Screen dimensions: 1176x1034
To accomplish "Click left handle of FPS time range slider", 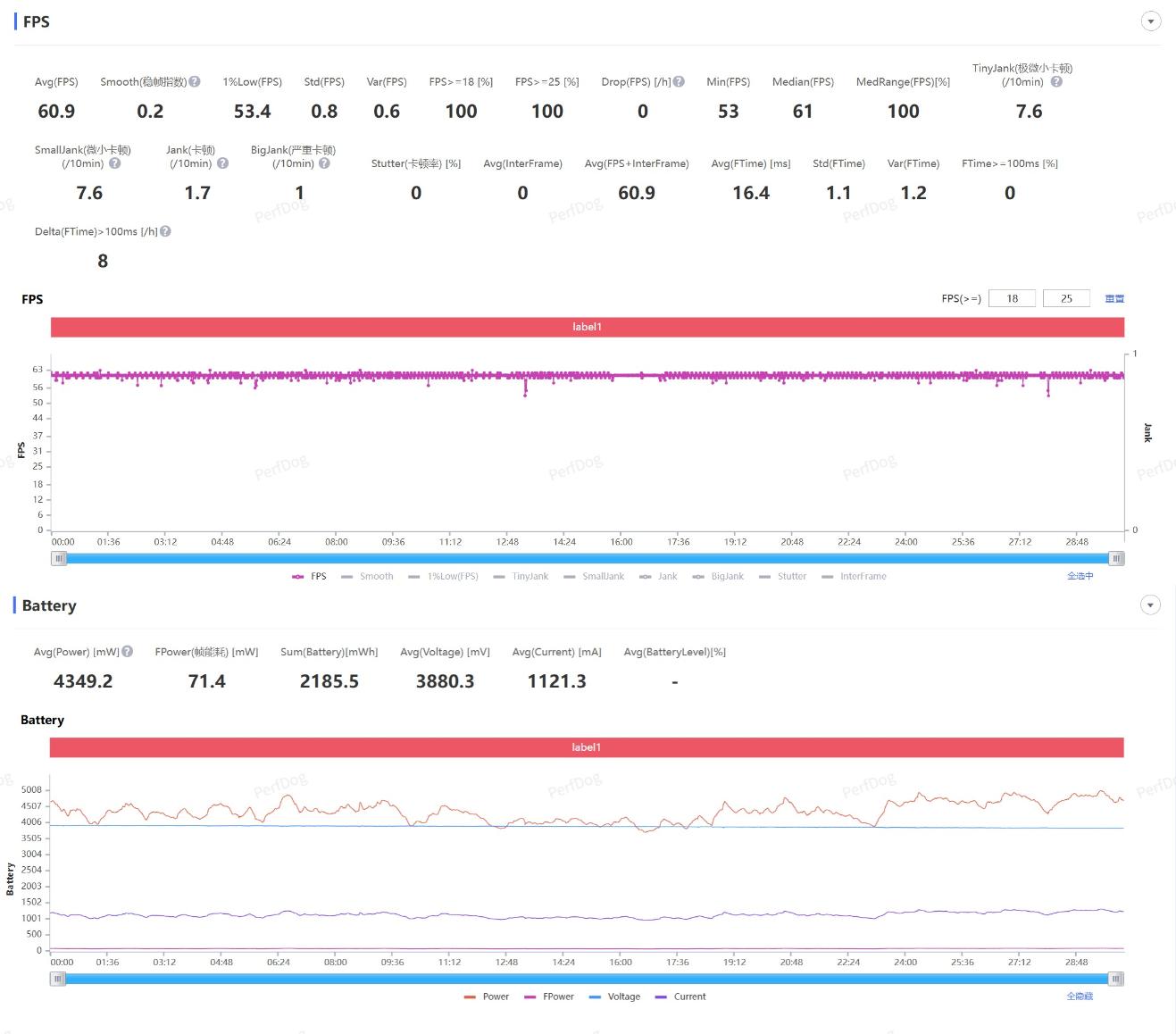I will pos(59,559).
